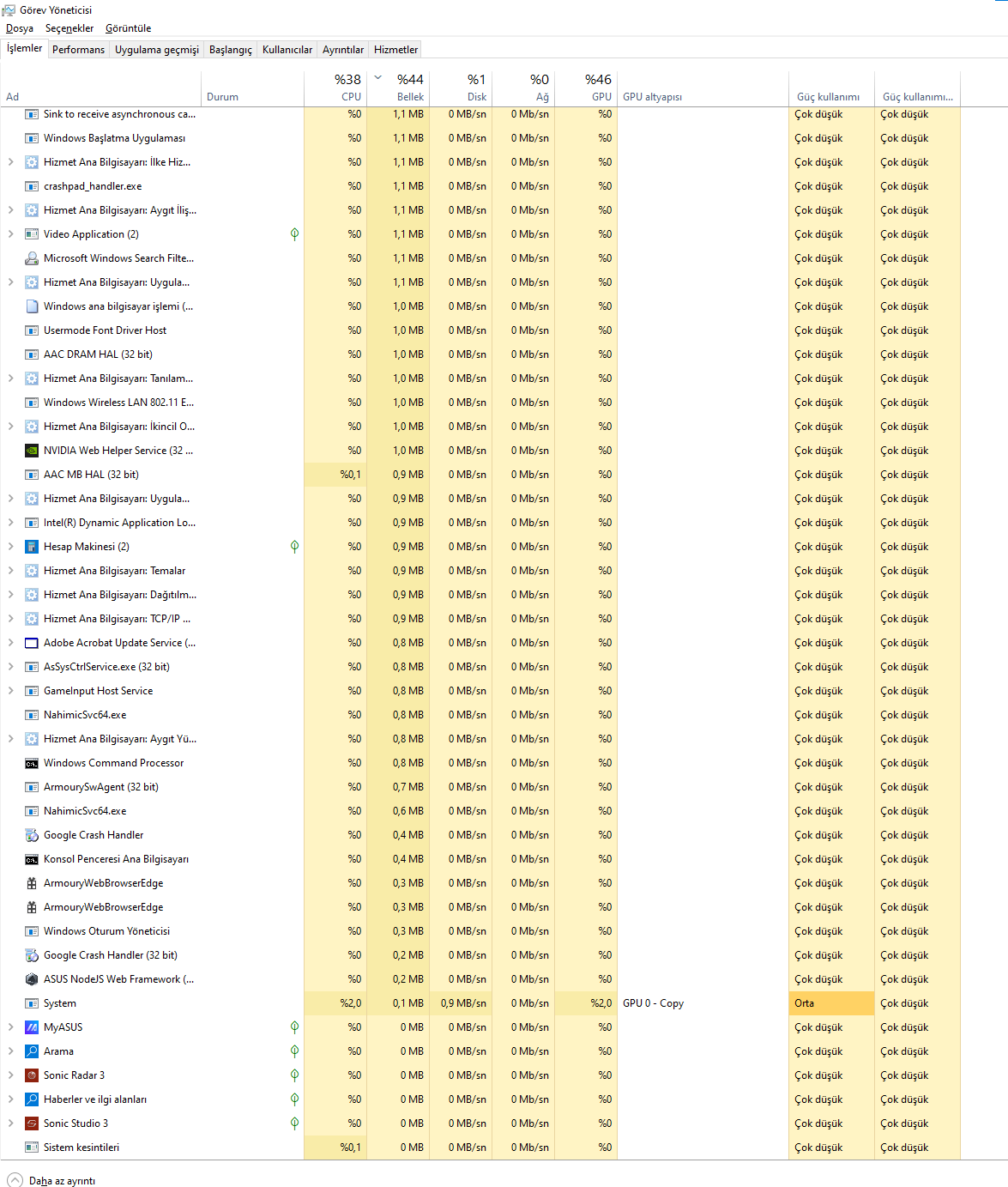This screenshot has height=1187, width=1008.
Task: Switch to the Uygulama geçmişi tab
Action: point(157,50)
